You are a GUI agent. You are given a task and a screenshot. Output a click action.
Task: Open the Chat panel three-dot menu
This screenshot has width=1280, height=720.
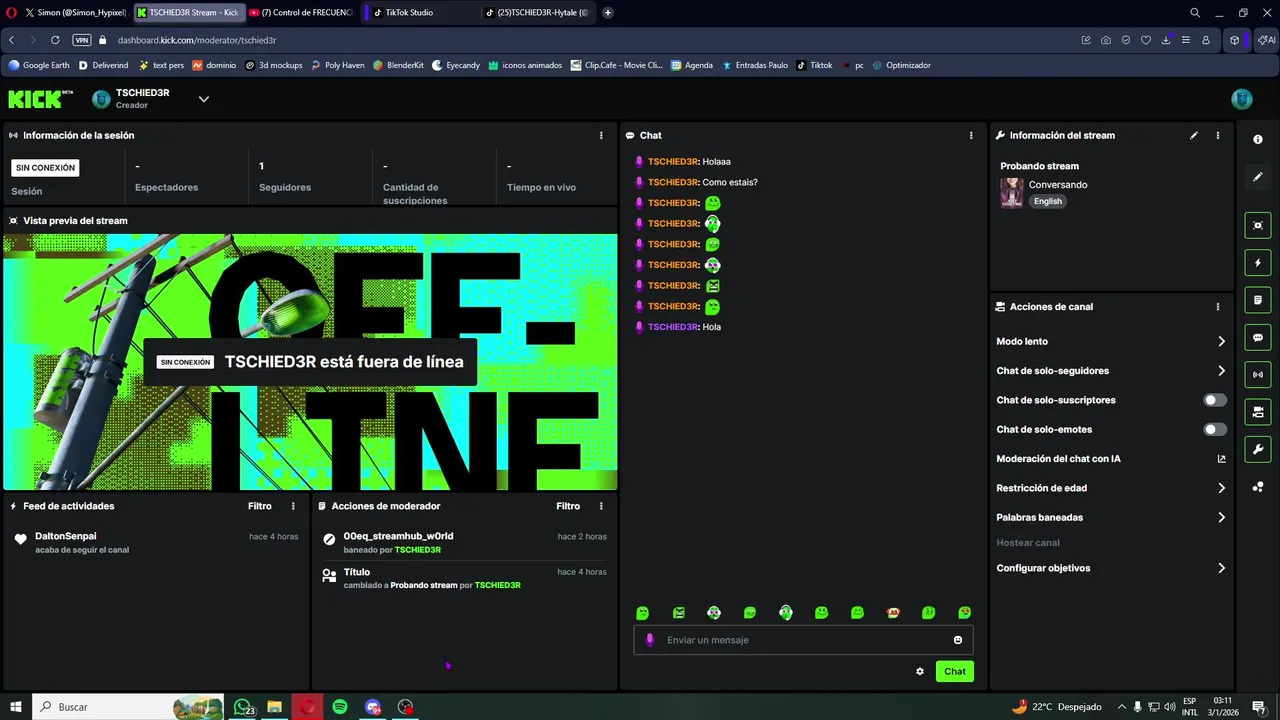click(971, 135)
